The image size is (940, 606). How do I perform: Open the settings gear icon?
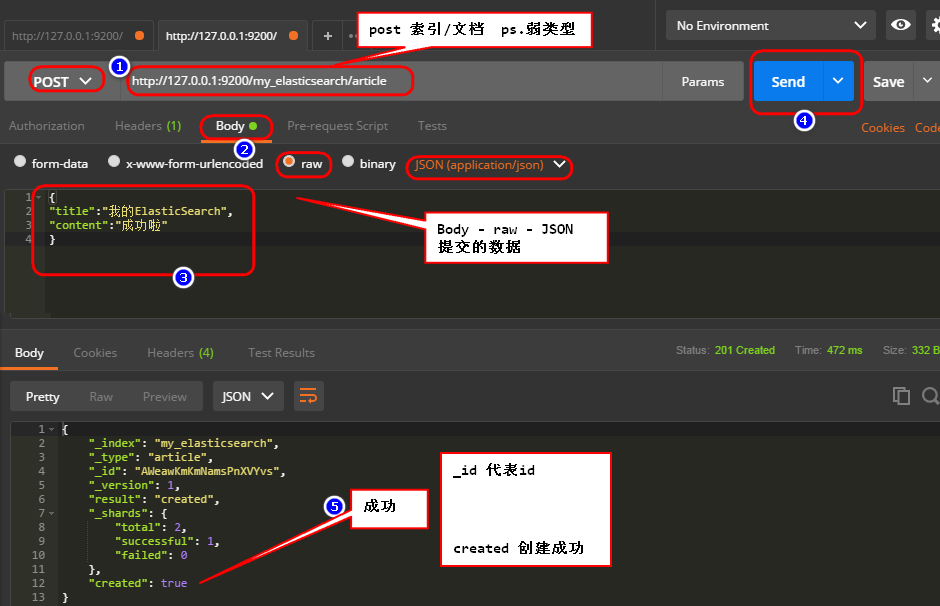coord(934,25)
